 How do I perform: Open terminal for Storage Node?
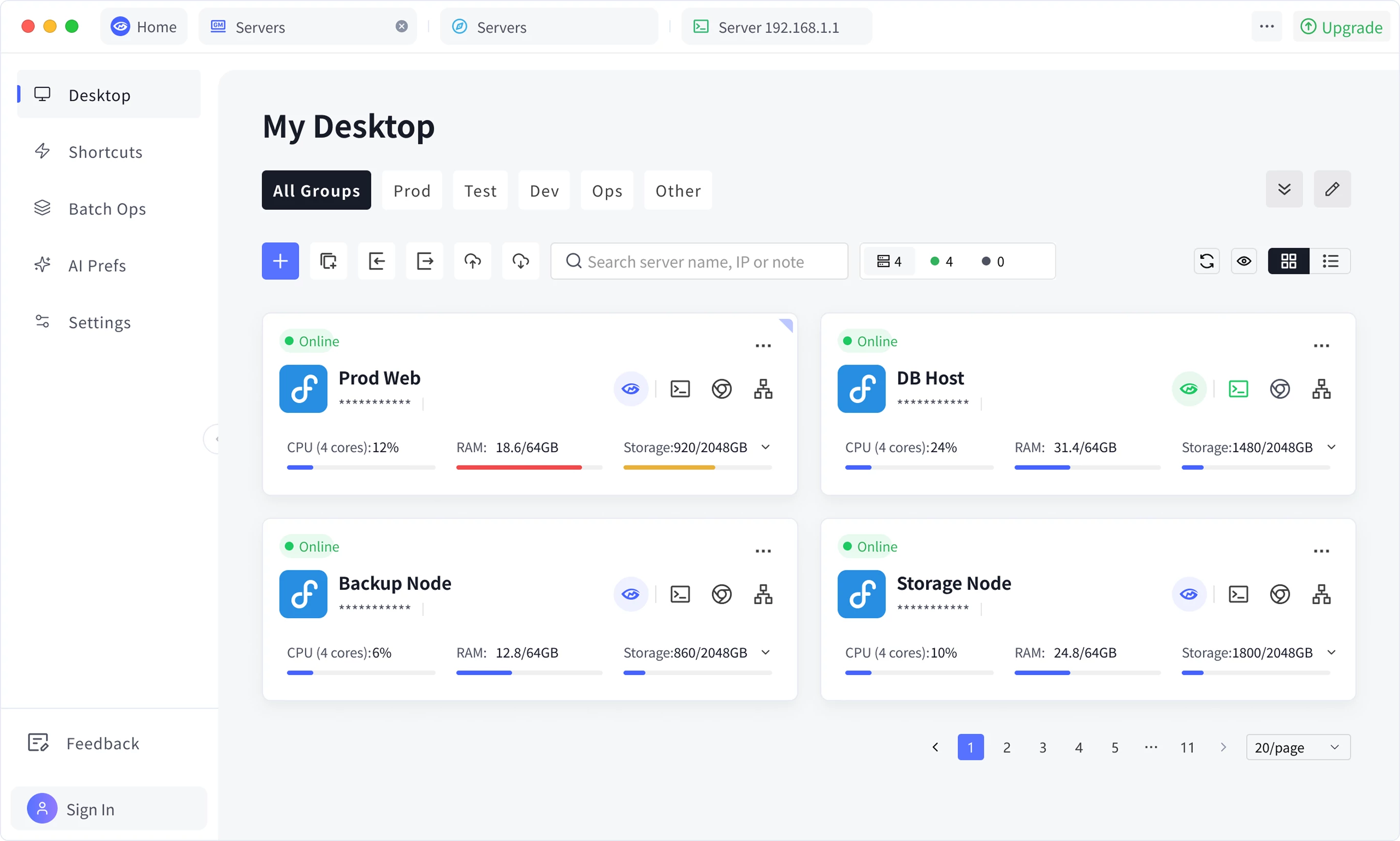coord(1238,594)
